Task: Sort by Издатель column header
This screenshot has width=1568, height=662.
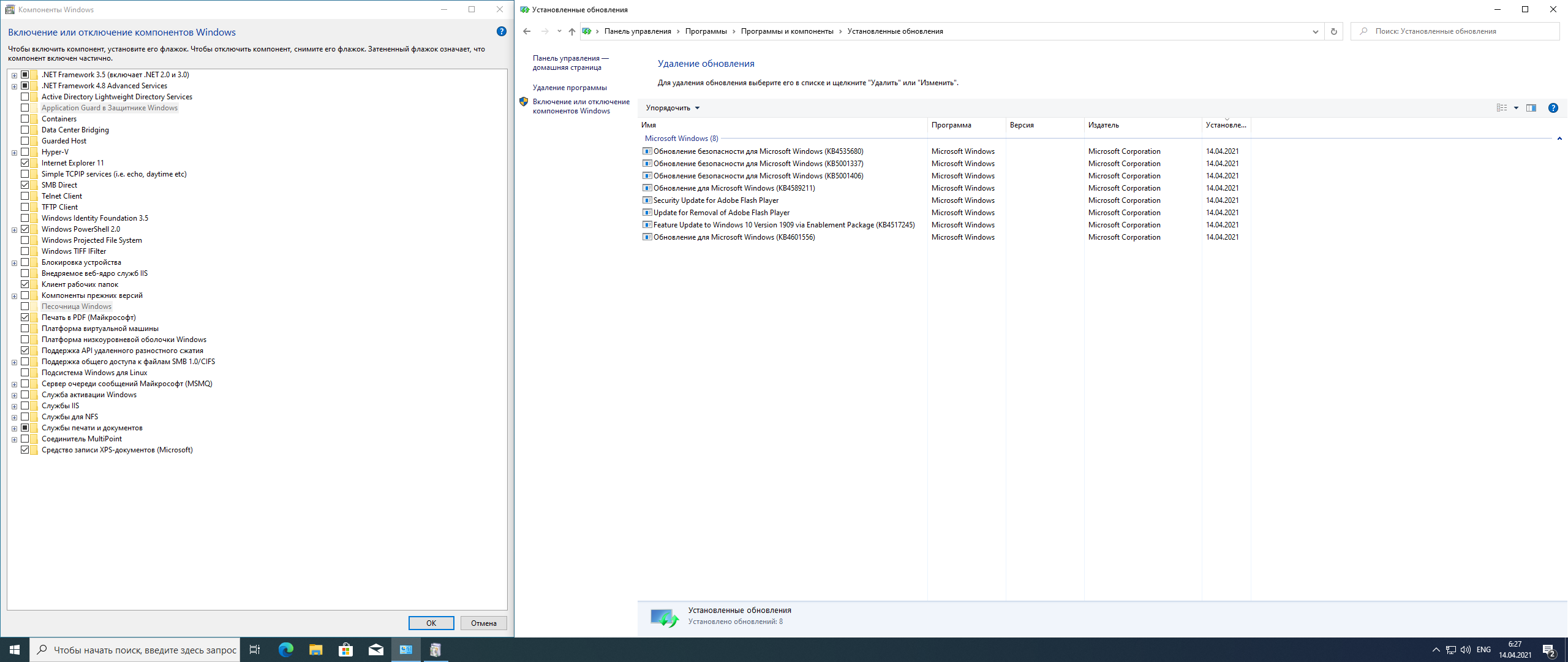Action: click(1142, 125)
